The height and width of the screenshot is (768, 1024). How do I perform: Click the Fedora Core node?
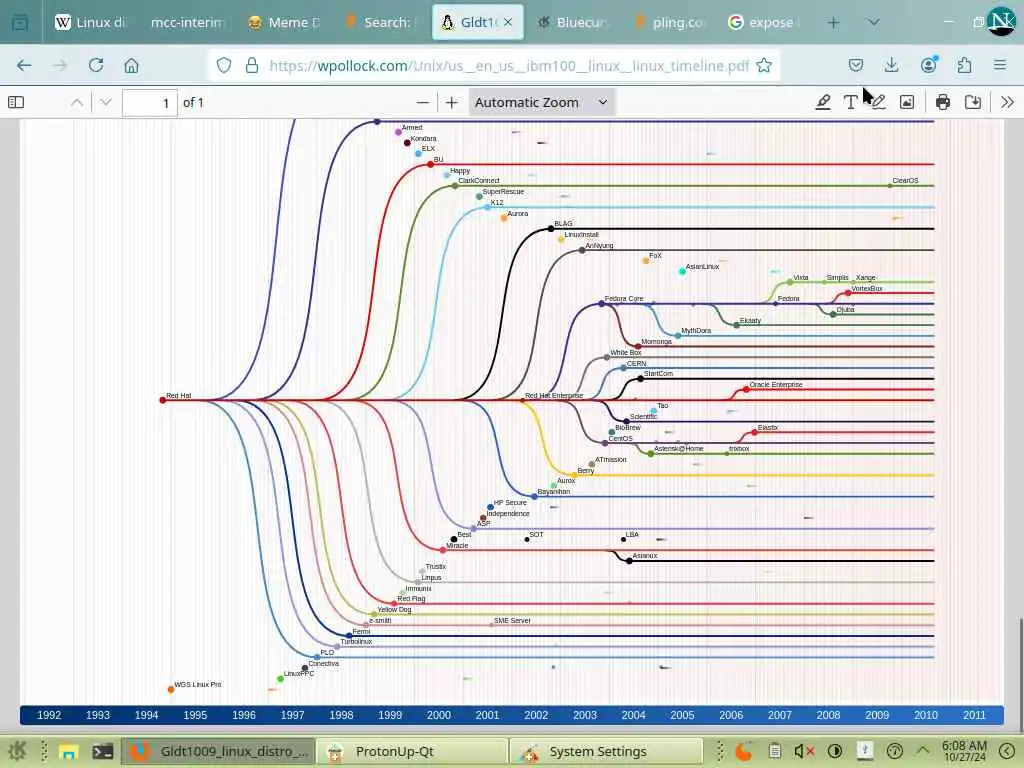click(x=601, y=304)
